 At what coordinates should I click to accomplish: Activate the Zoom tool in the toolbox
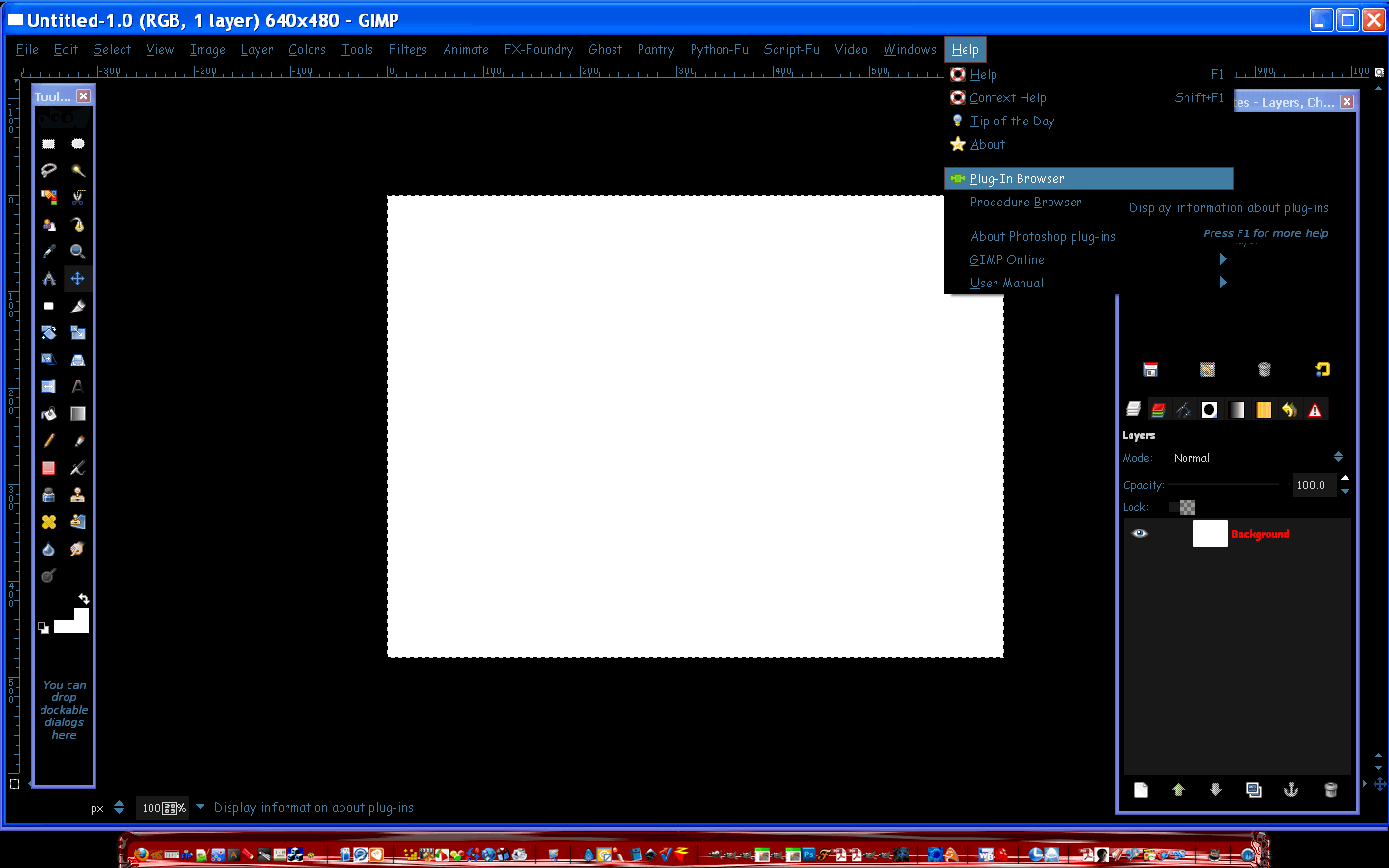click(78, 251)
